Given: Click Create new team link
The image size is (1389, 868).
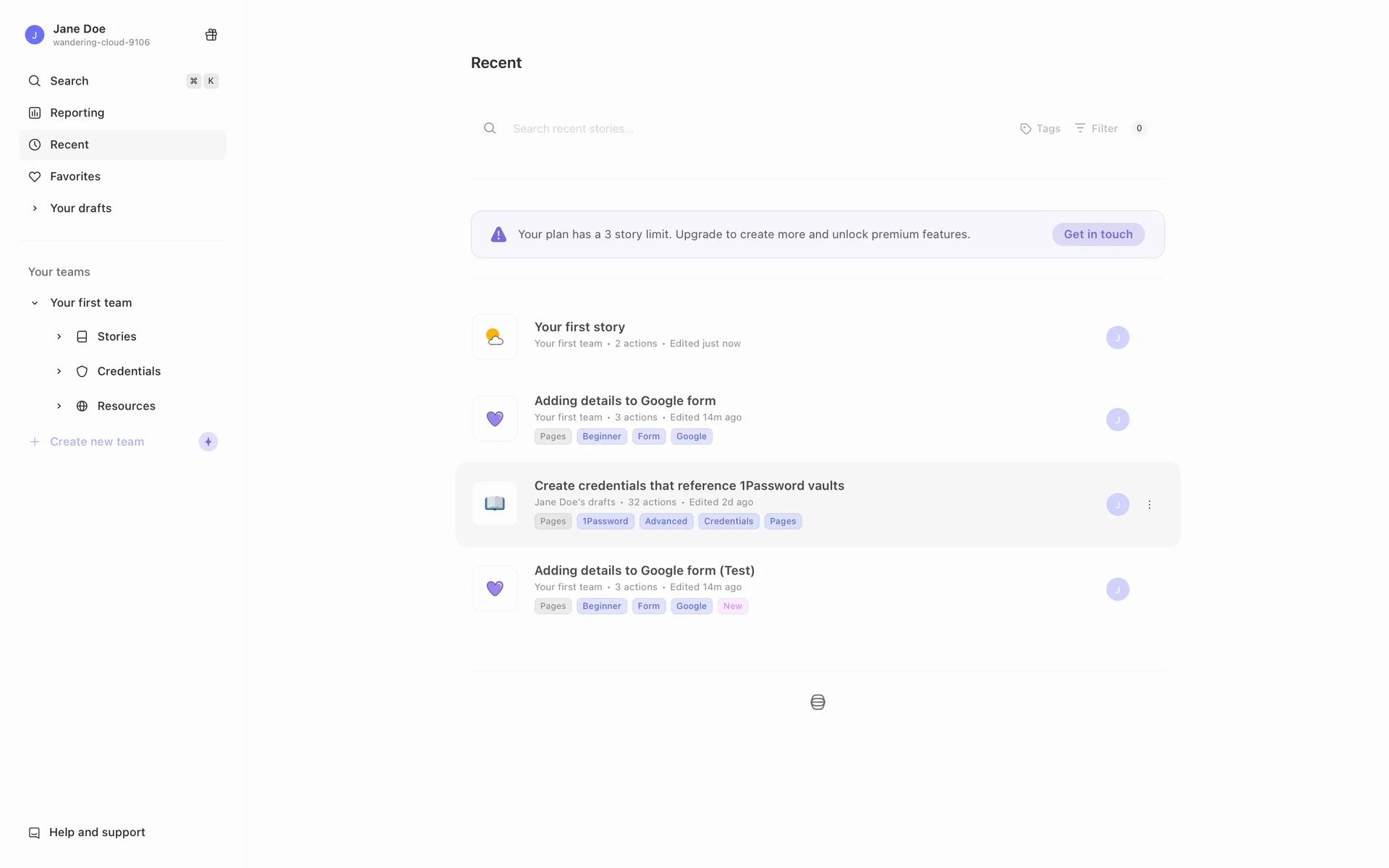Looking at the screenshot, I should (97, 442).
